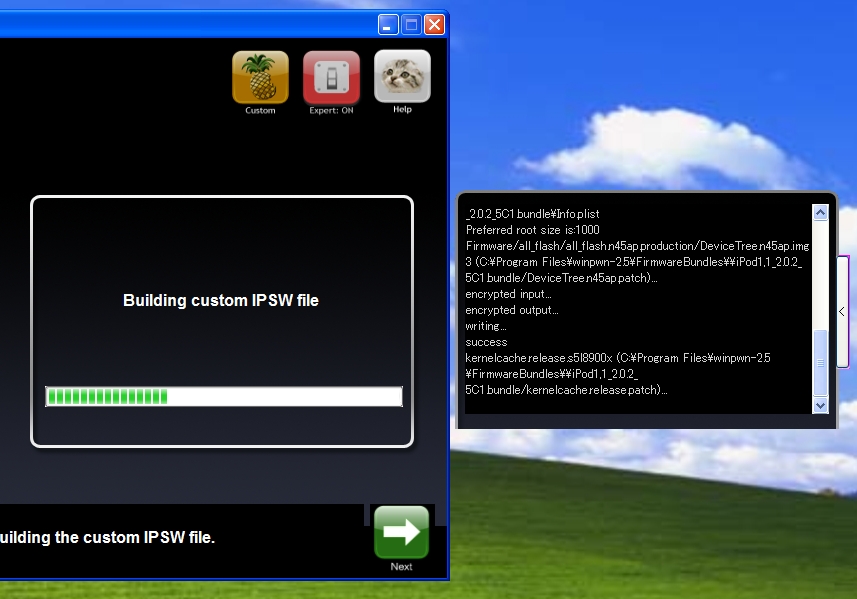Open the Custom pineapple mode
The image size is (857, 599).
260,78
